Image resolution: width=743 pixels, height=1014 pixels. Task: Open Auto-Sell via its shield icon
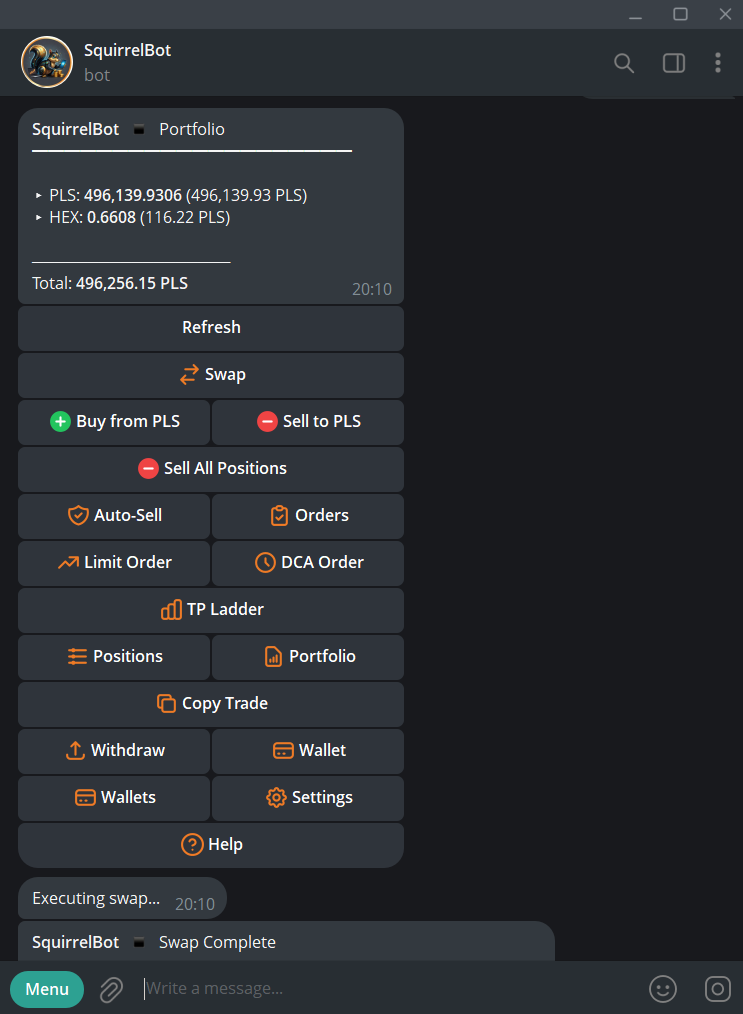click(78, 516)
